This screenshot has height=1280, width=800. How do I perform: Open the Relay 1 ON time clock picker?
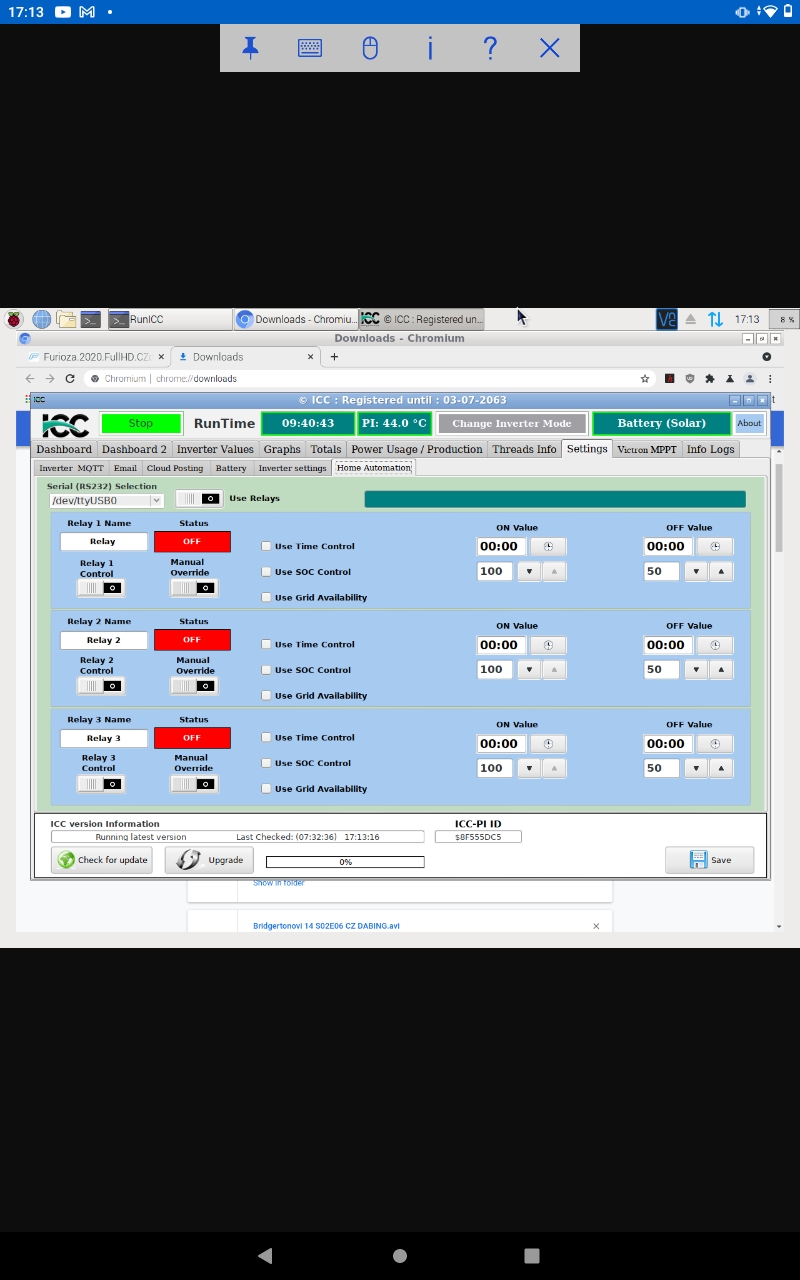pos(548,546)
